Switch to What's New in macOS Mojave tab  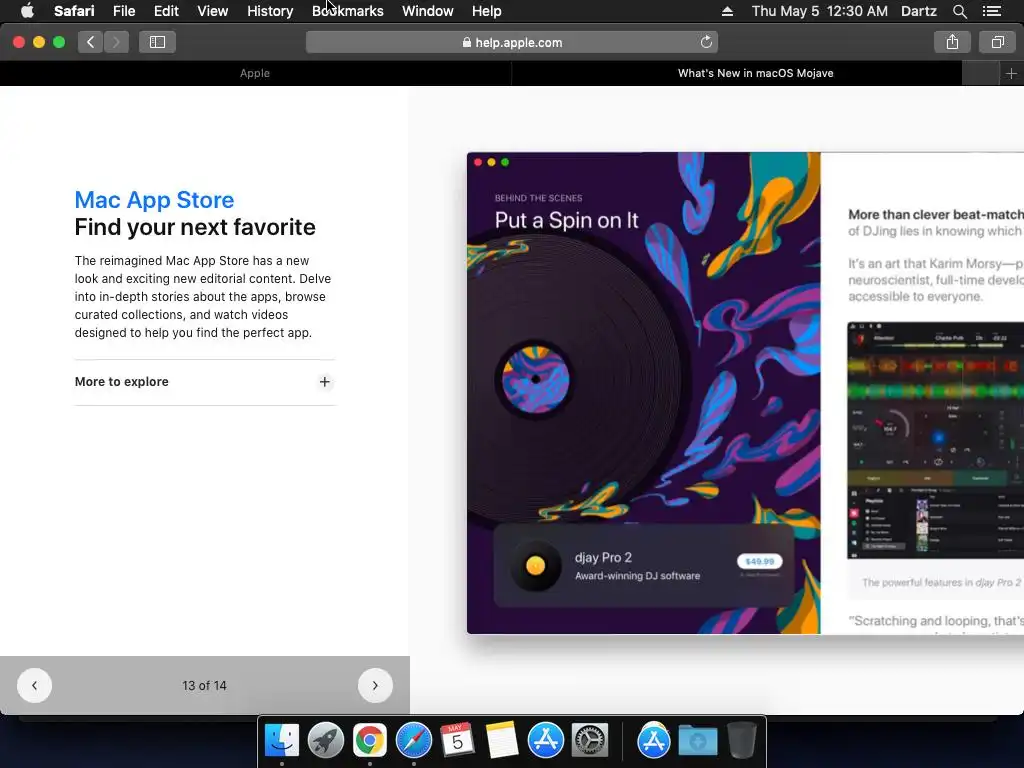pyautogui.click(x=756, y=73)
